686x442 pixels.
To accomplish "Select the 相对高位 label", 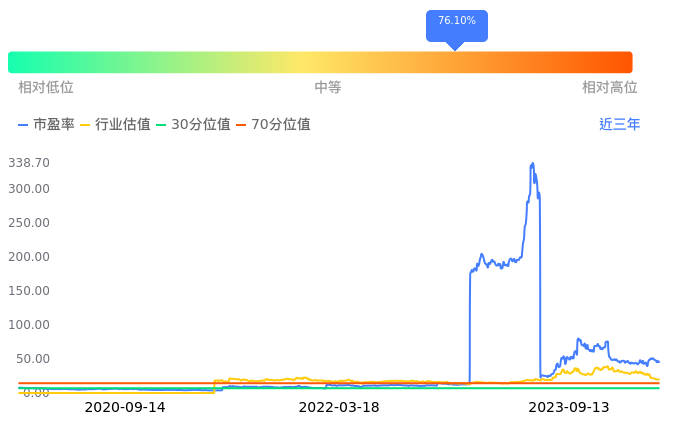I will coord(610,88).
